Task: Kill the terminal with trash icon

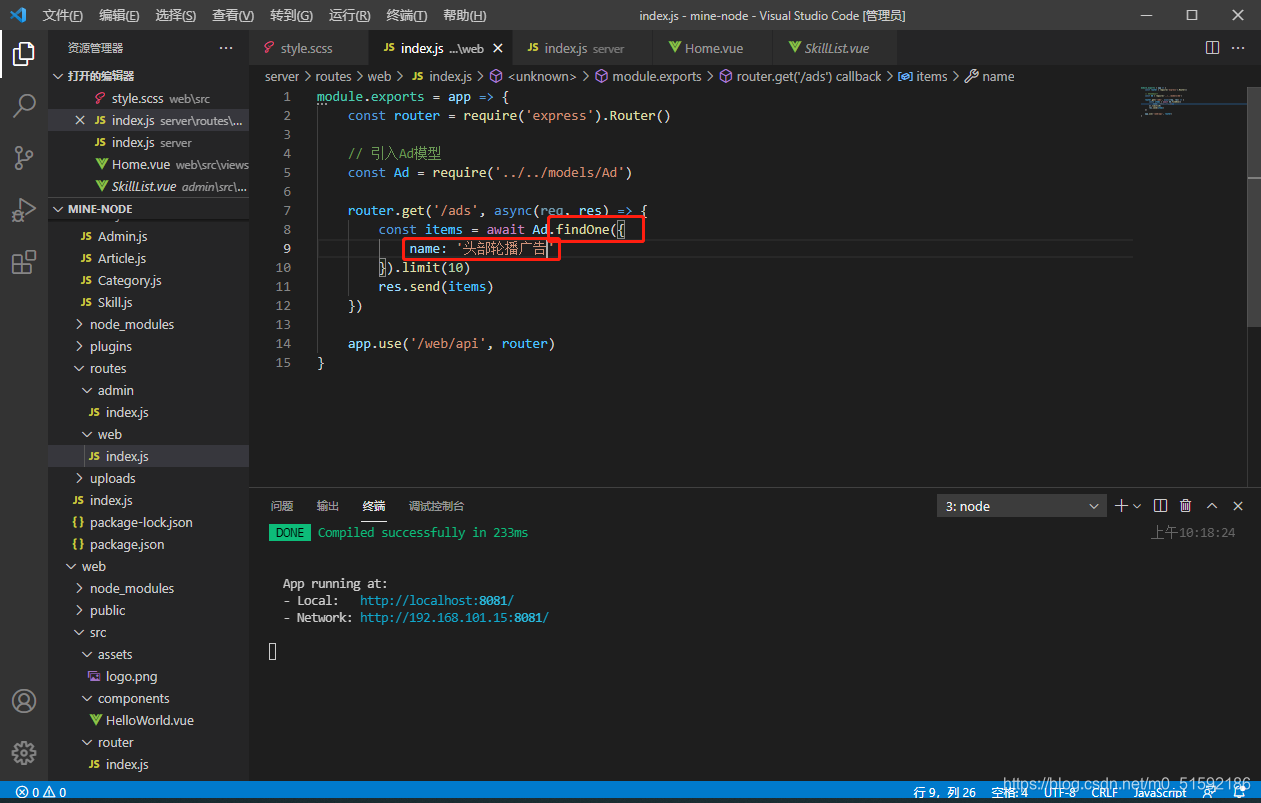Action: tap(1186, 506)
